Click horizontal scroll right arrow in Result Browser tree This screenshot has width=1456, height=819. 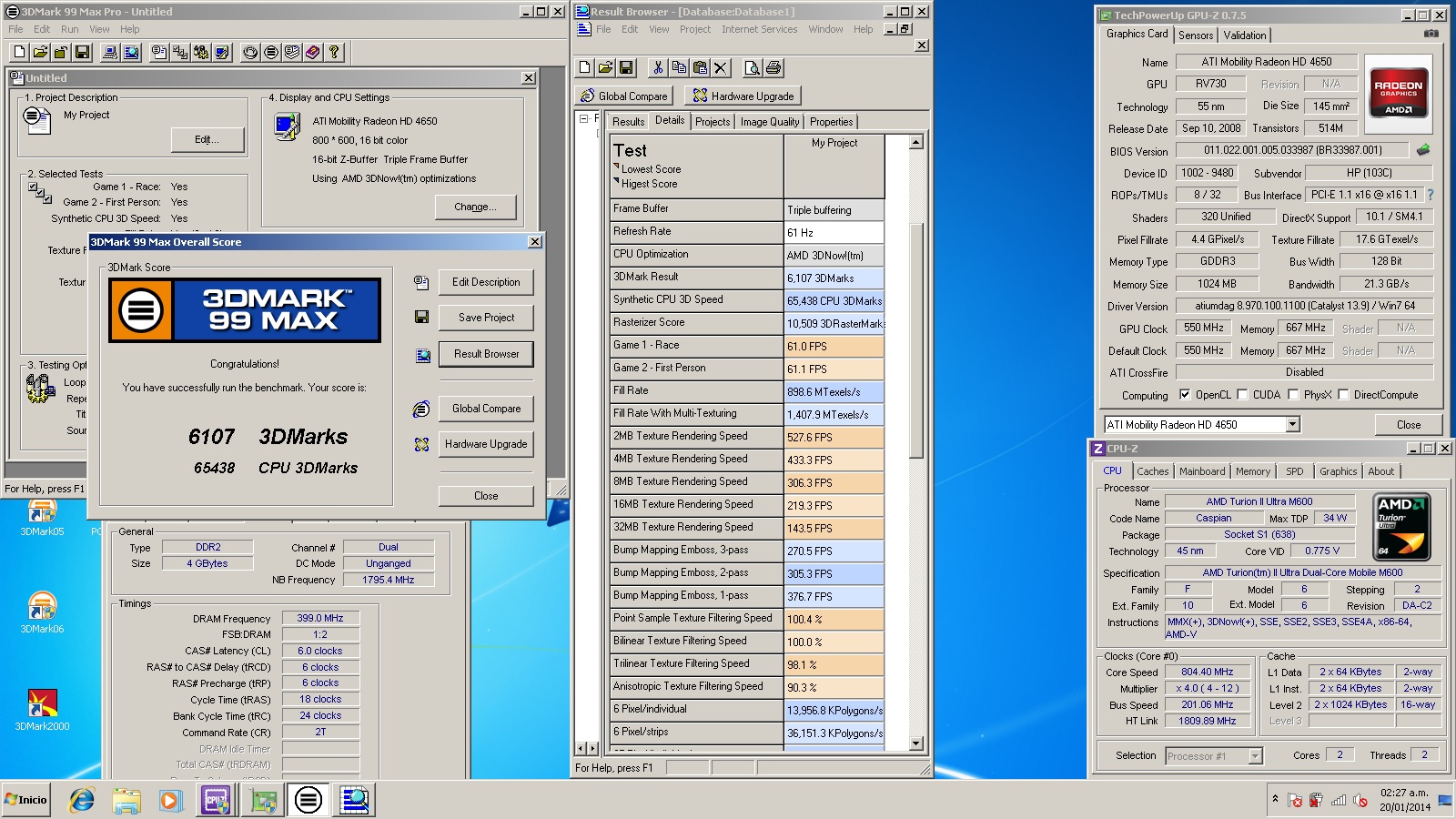594,749
